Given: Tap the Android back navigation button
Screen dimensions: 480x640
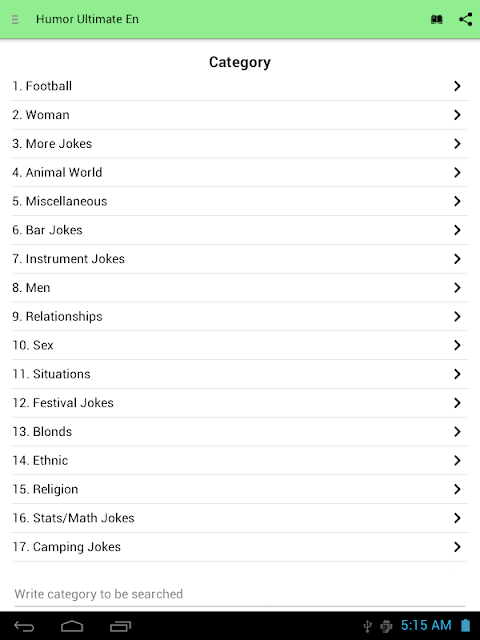Looking at the screenshot, I should click(x=24, y=626).
